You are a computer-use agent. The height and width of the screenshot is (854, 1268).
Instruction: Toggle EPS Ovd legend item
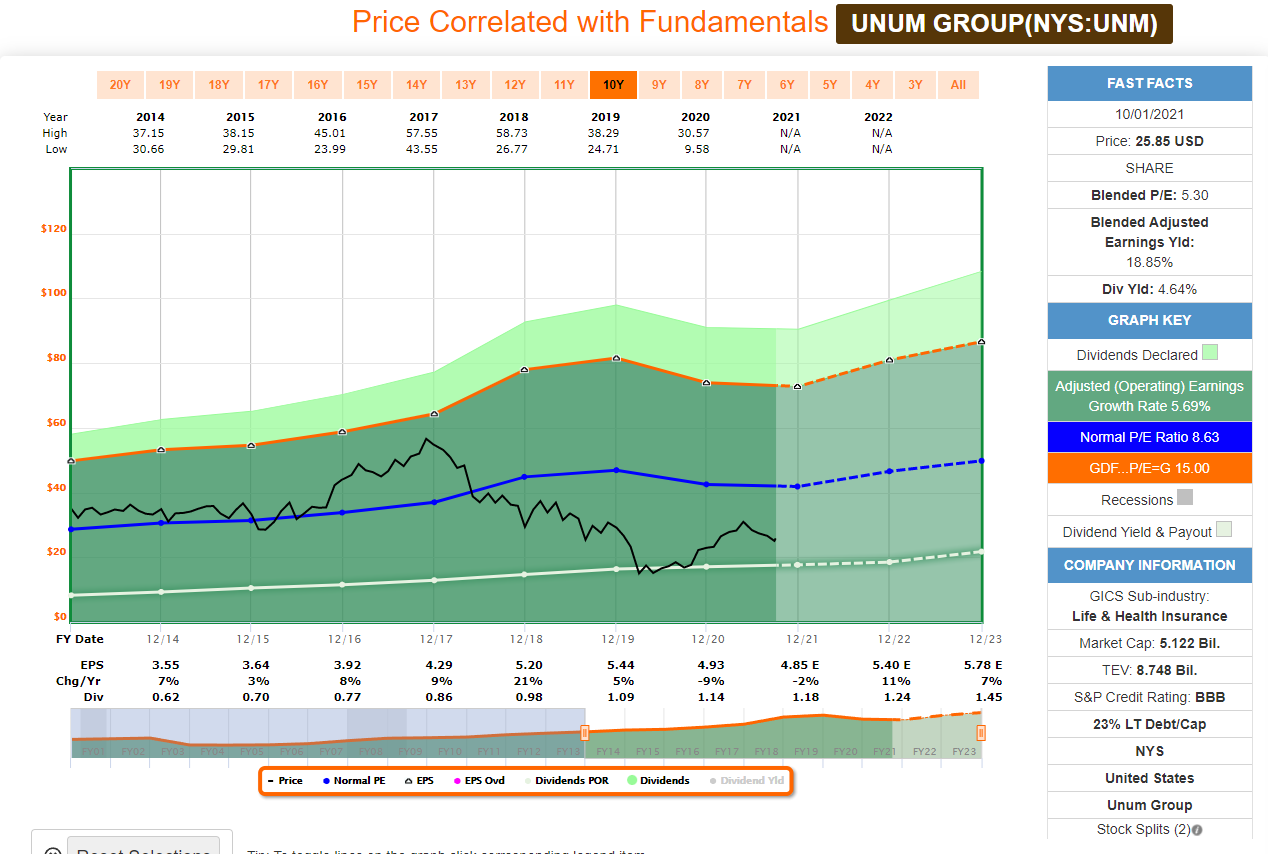pos(478,780)
